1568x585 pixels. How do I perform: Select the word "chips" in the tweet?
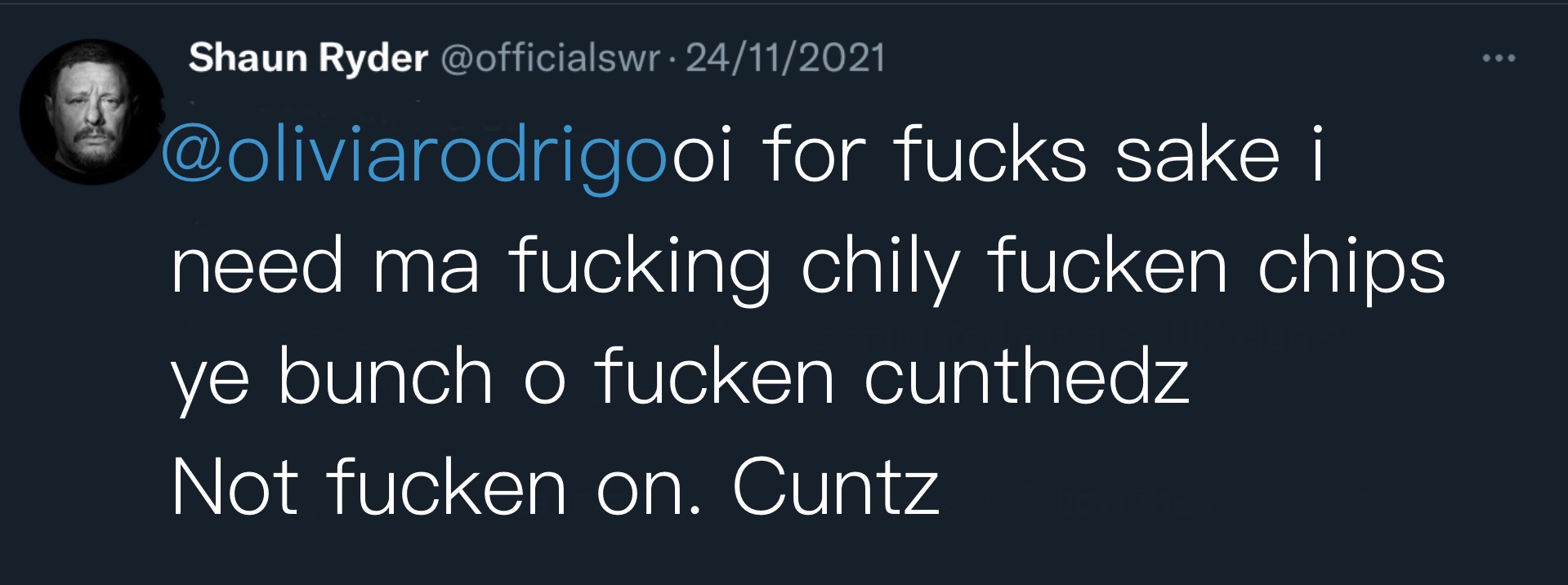pyautogui.click(x=1351, y=270)
